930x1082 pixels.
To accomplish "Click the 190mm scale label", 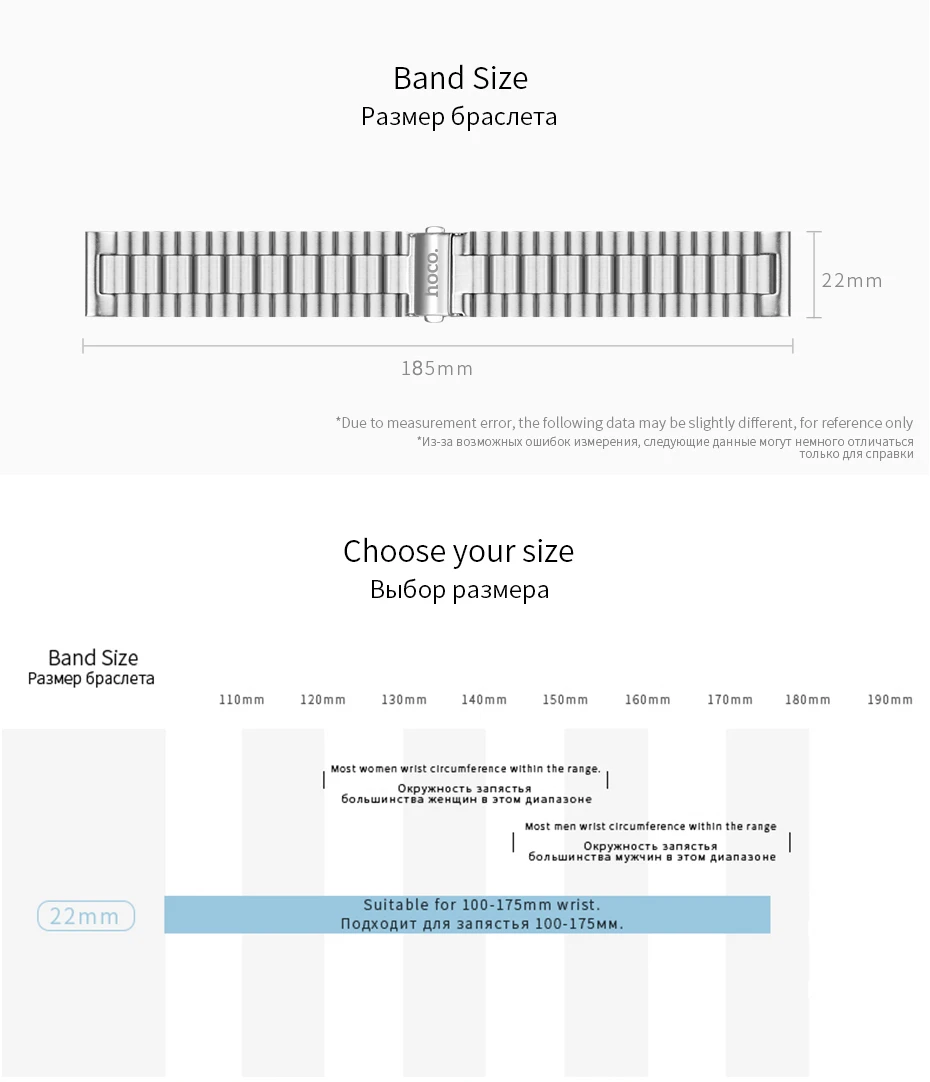I will tap(890, 700).
